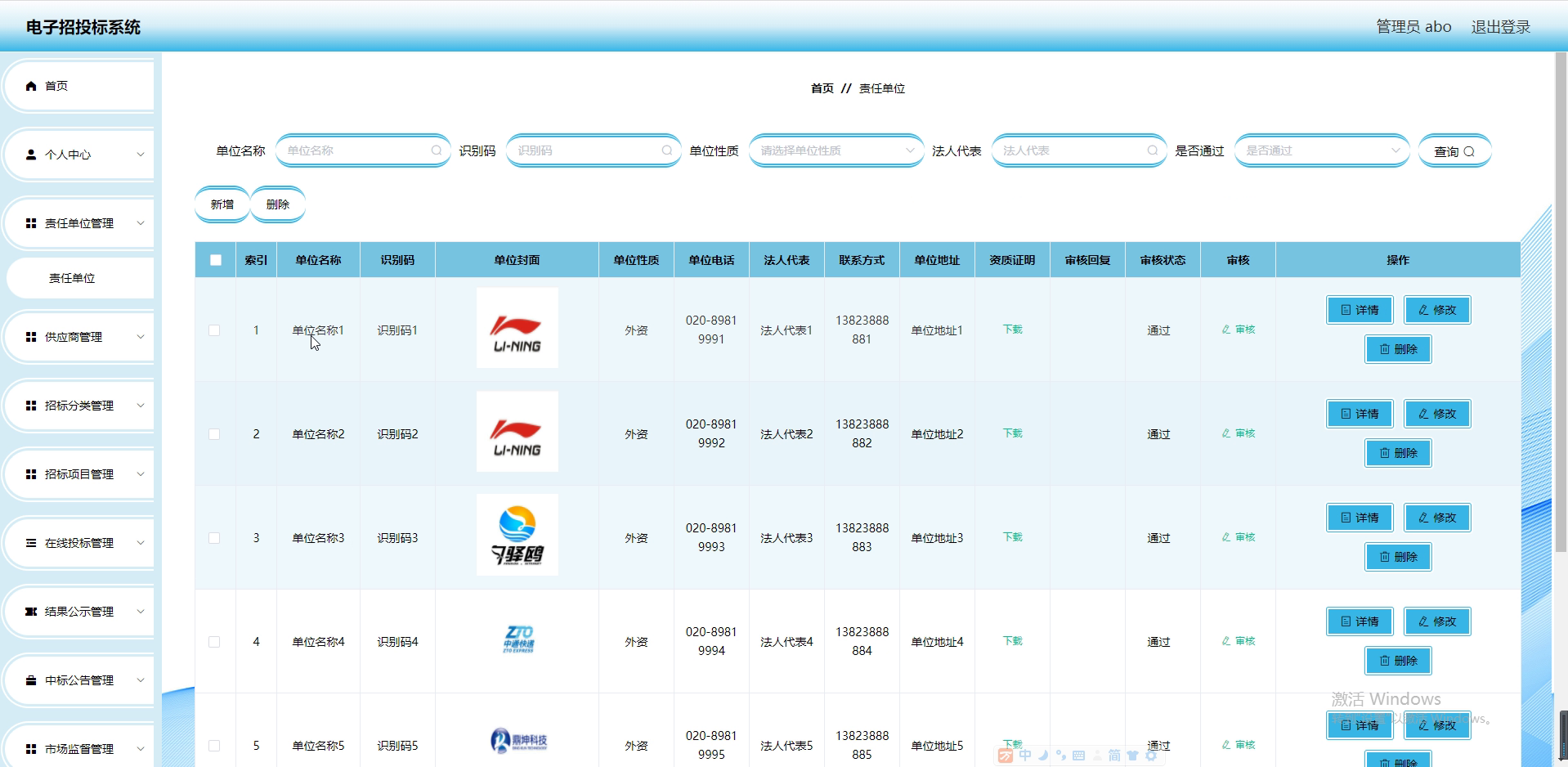Check the checkbox for 单位名称5 row

pyautogui.click(x=214, y=746)
